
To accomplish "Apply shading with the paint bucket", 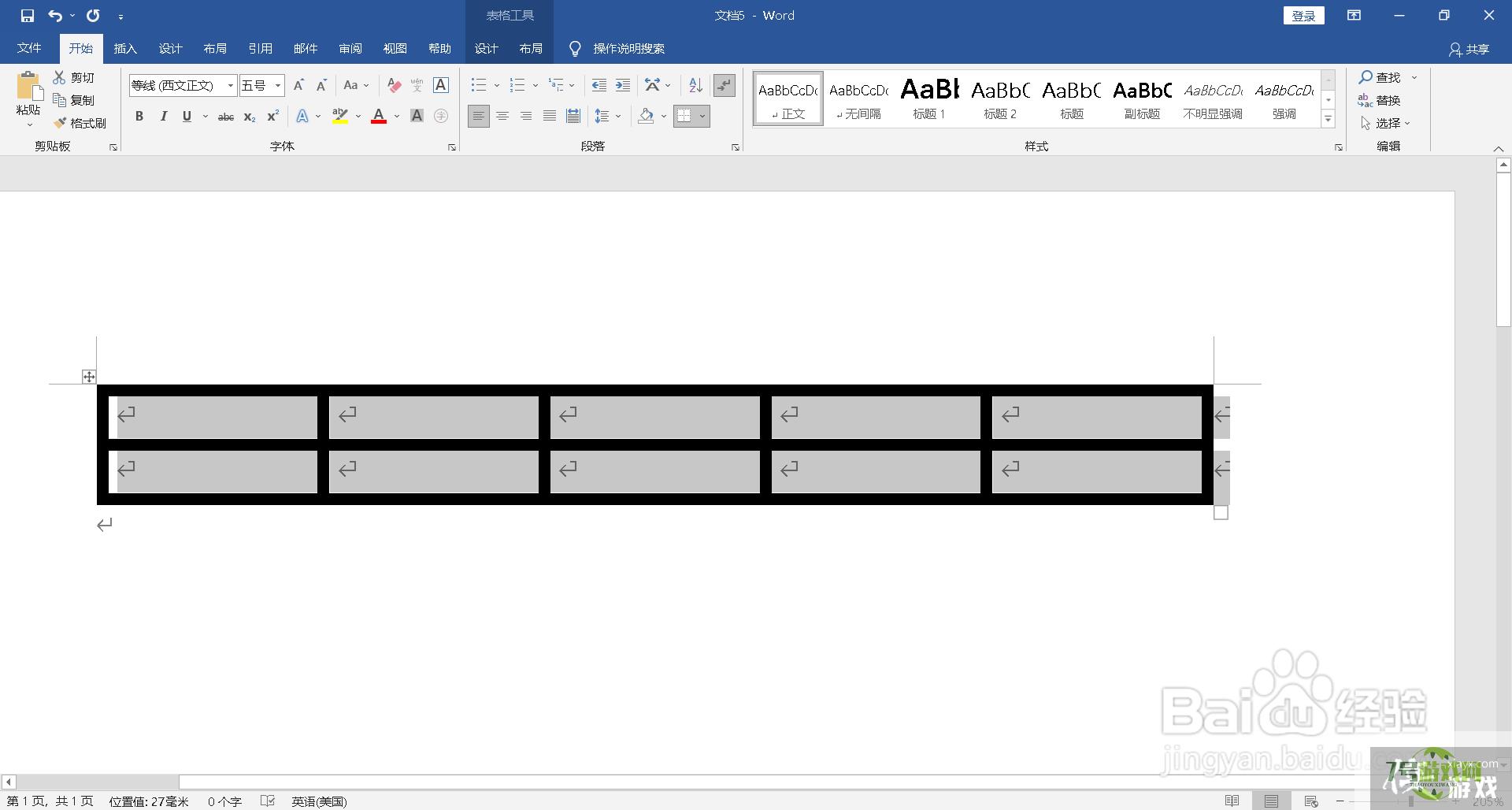I will tap(647, 116).
